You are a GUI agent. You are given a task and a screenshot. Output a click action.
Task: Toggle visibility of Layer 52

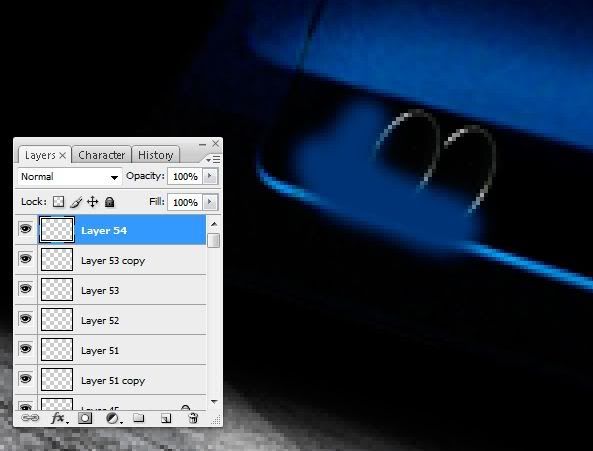(25, 319)
